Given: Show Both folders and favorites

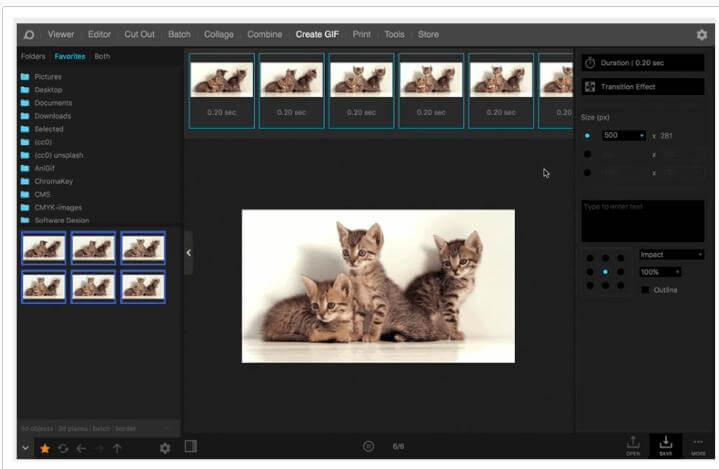Looking at the screenshot, I should 102,56.
